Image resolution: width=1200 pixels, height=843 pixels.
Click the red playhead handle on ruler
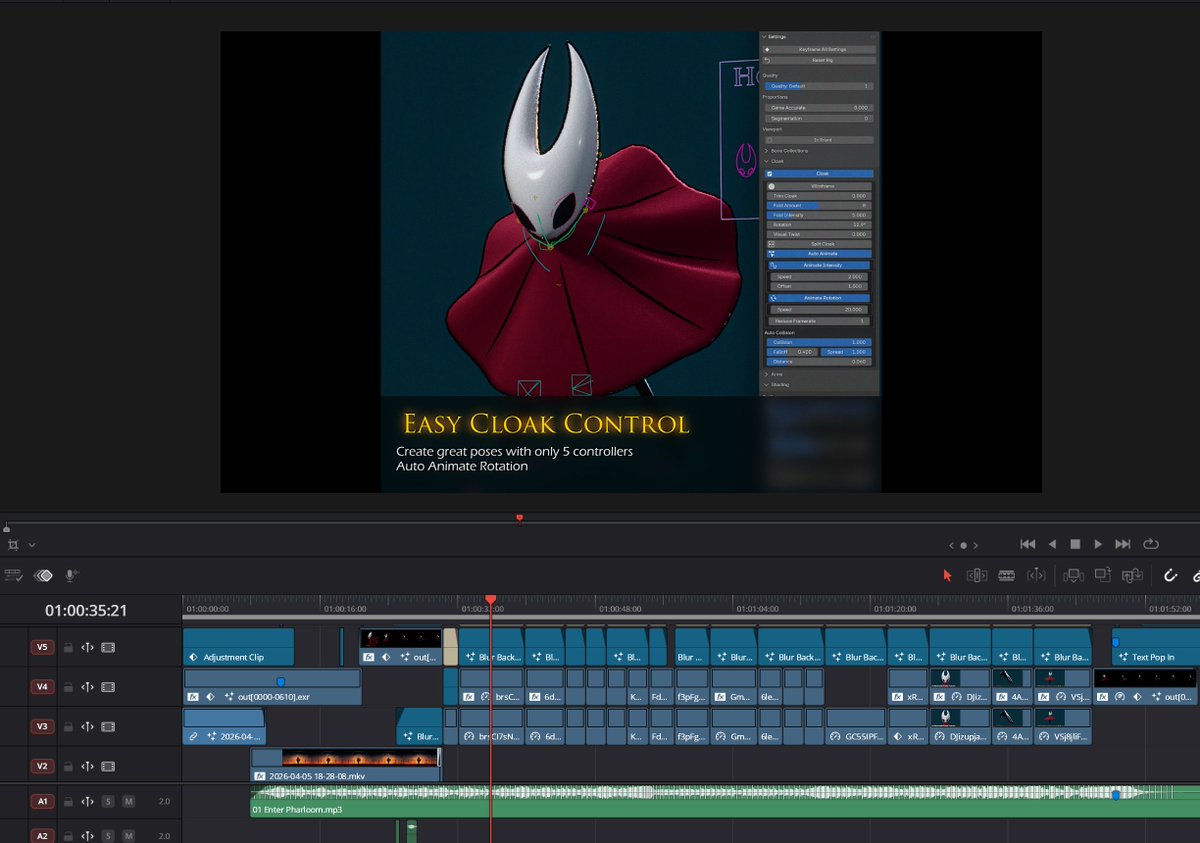(491, 599)
